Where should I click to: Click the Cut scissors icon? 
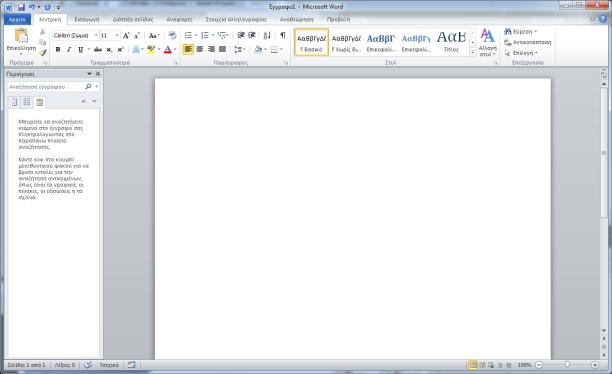(42, 32)
